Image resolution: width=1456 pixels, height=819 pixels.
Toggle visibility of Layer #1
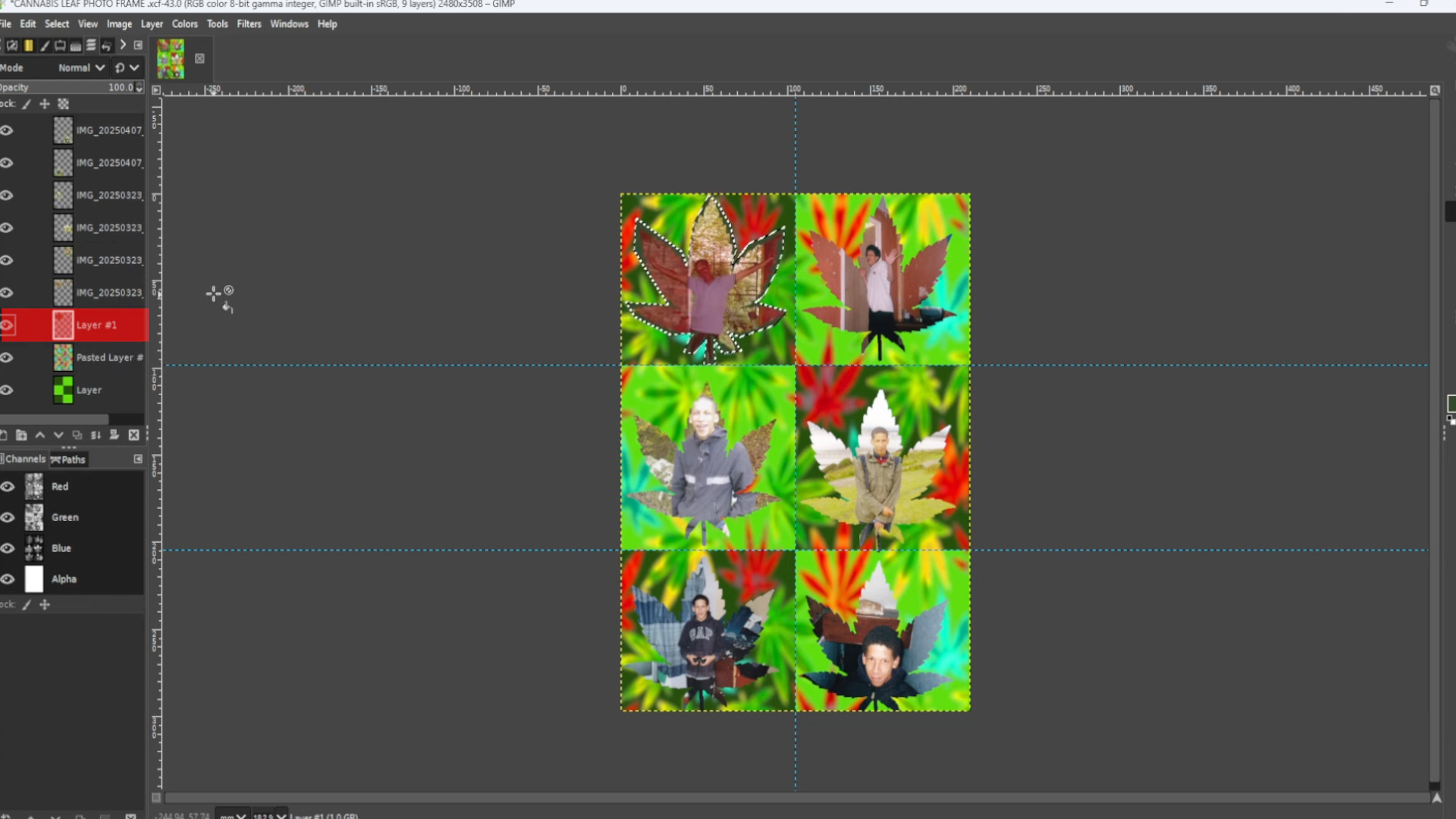pyautogui.click(x=7, y=325)
